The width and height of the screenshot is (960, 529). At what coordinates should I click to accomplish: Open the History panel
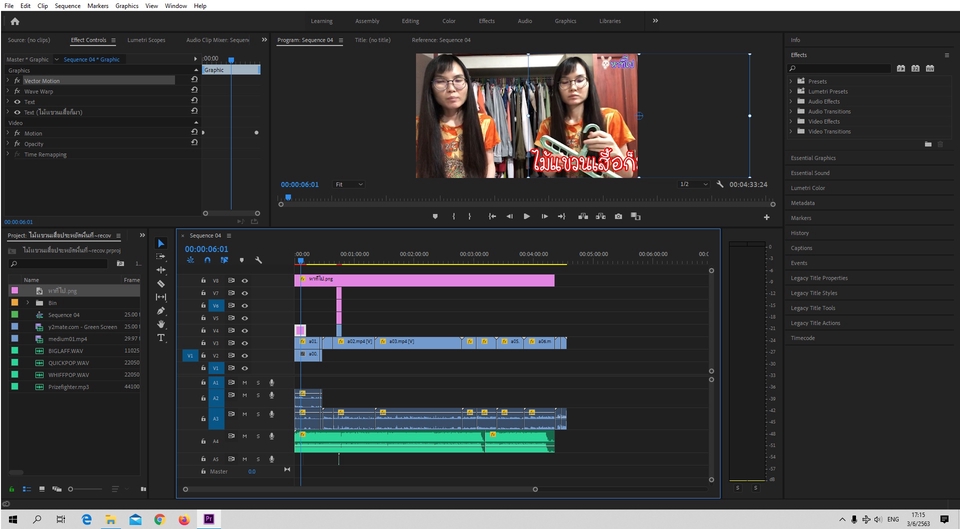pyautogui.click(x=799, y=233)
